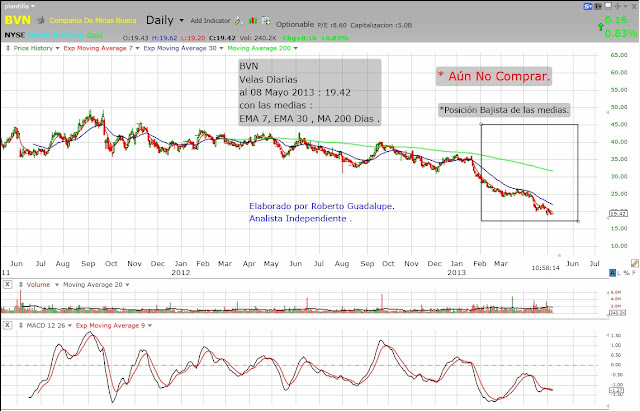Click the Aún No Comprar annotation
Viewport: 640px width, 411px height.
(x=494, y=76)
